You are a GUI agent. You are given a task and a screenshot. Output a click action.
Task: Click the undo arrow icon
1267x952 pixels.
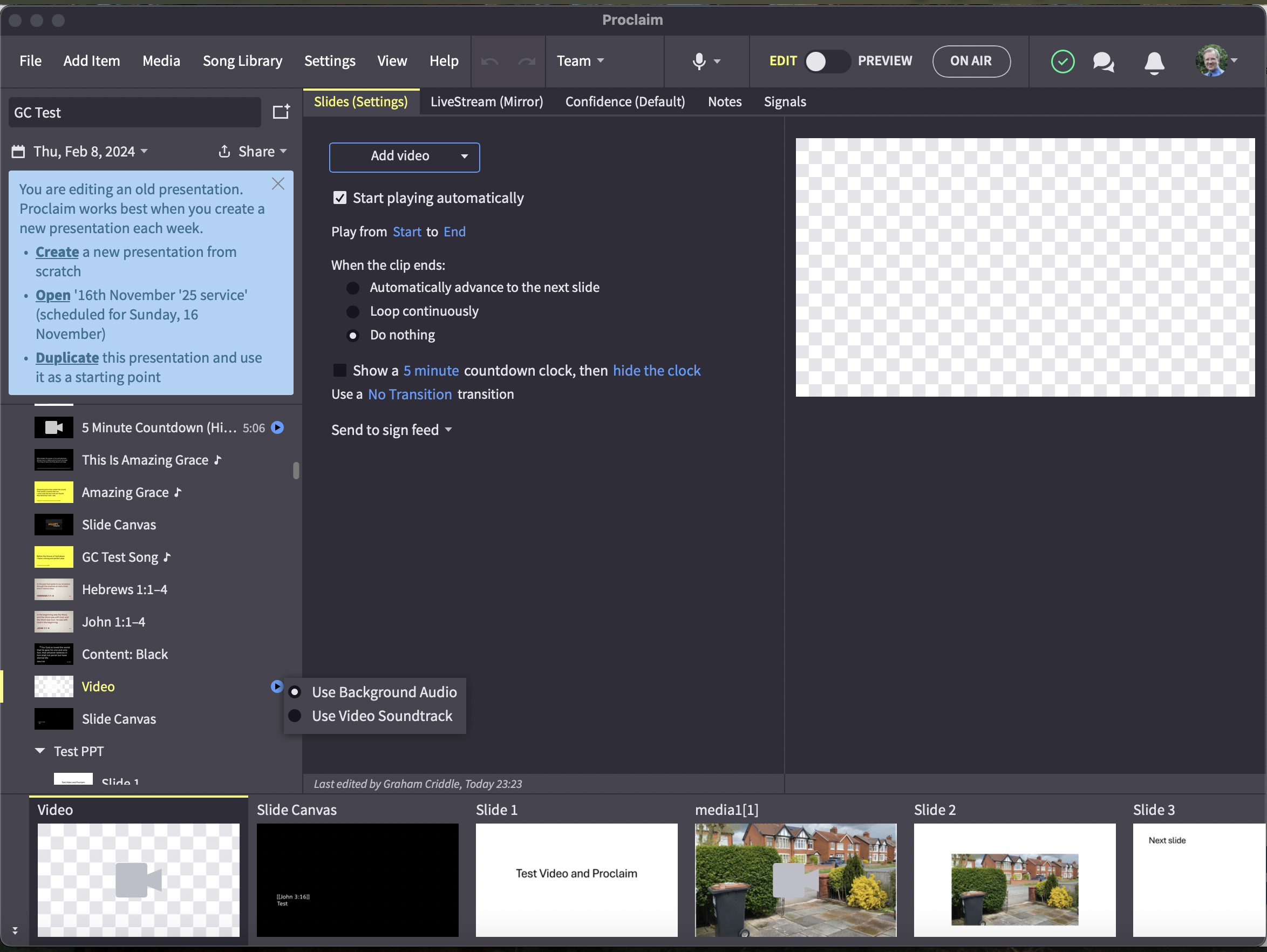click(490, 62)
